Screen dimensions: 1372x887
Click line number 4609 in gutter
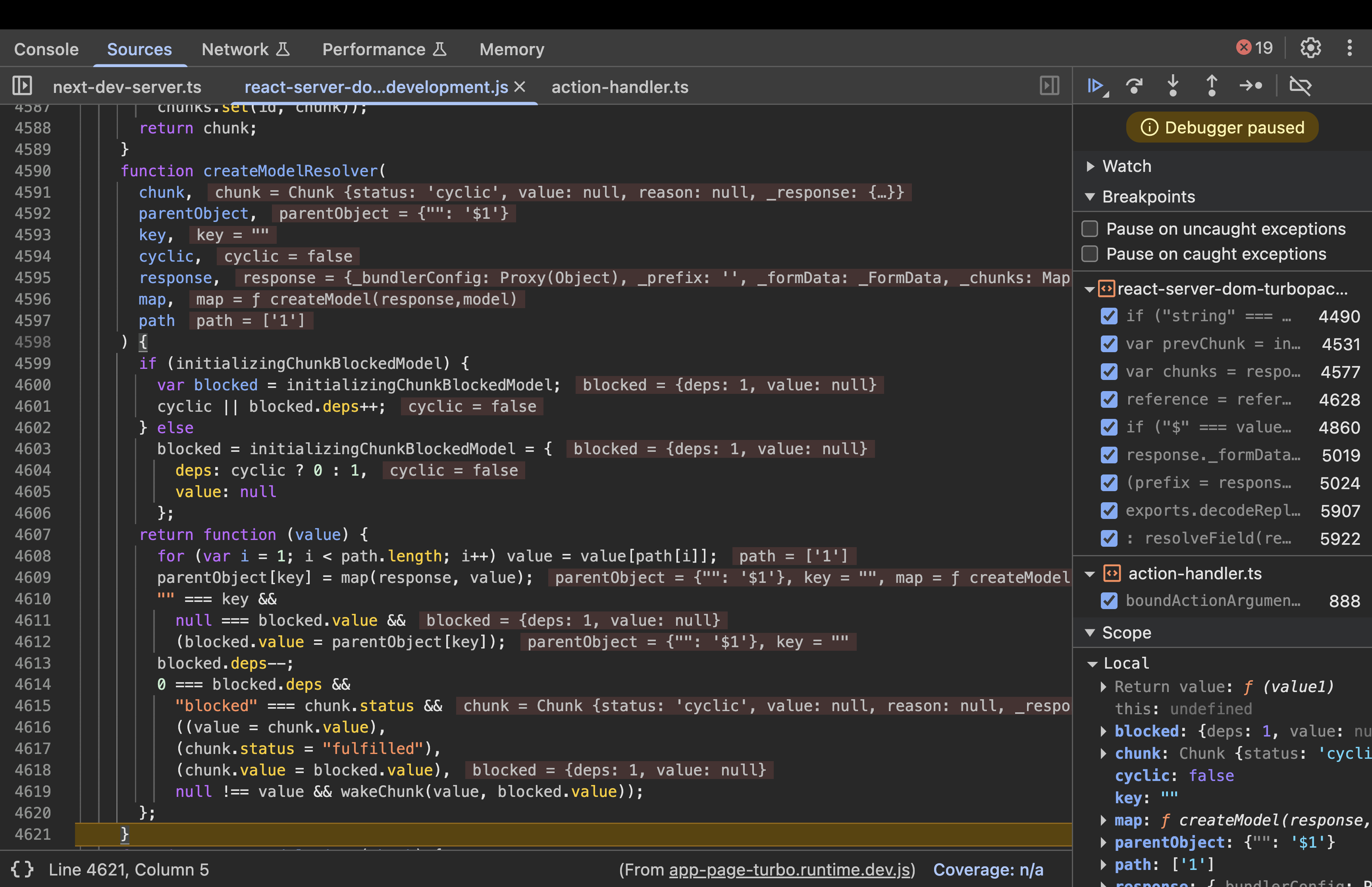(33, 578)
